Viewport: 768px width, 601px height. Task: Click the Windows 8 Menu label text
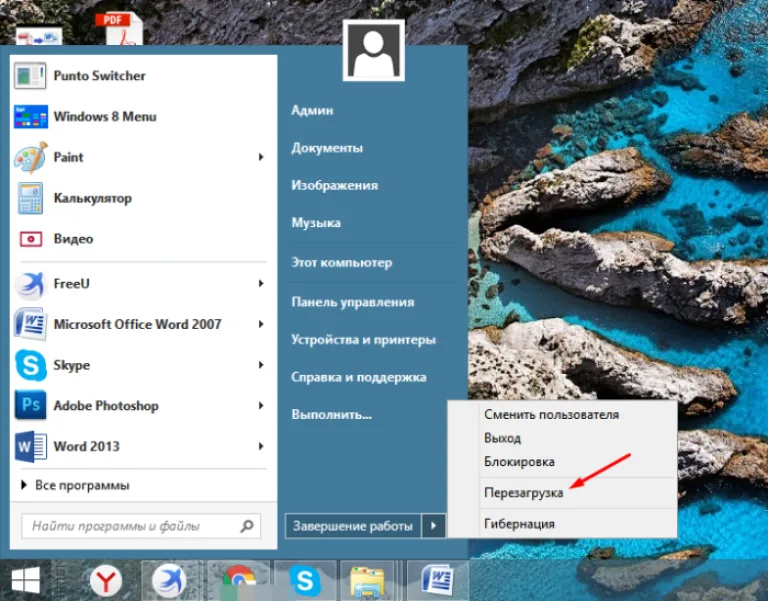(105, 117)
